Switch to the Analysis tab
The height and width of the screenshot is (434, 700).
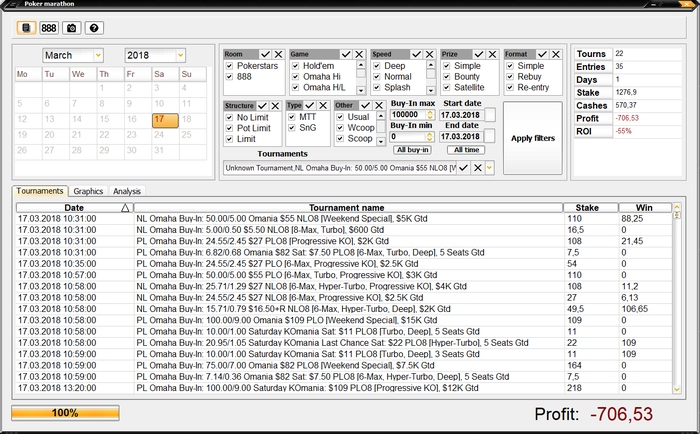[x=127, y=191]
